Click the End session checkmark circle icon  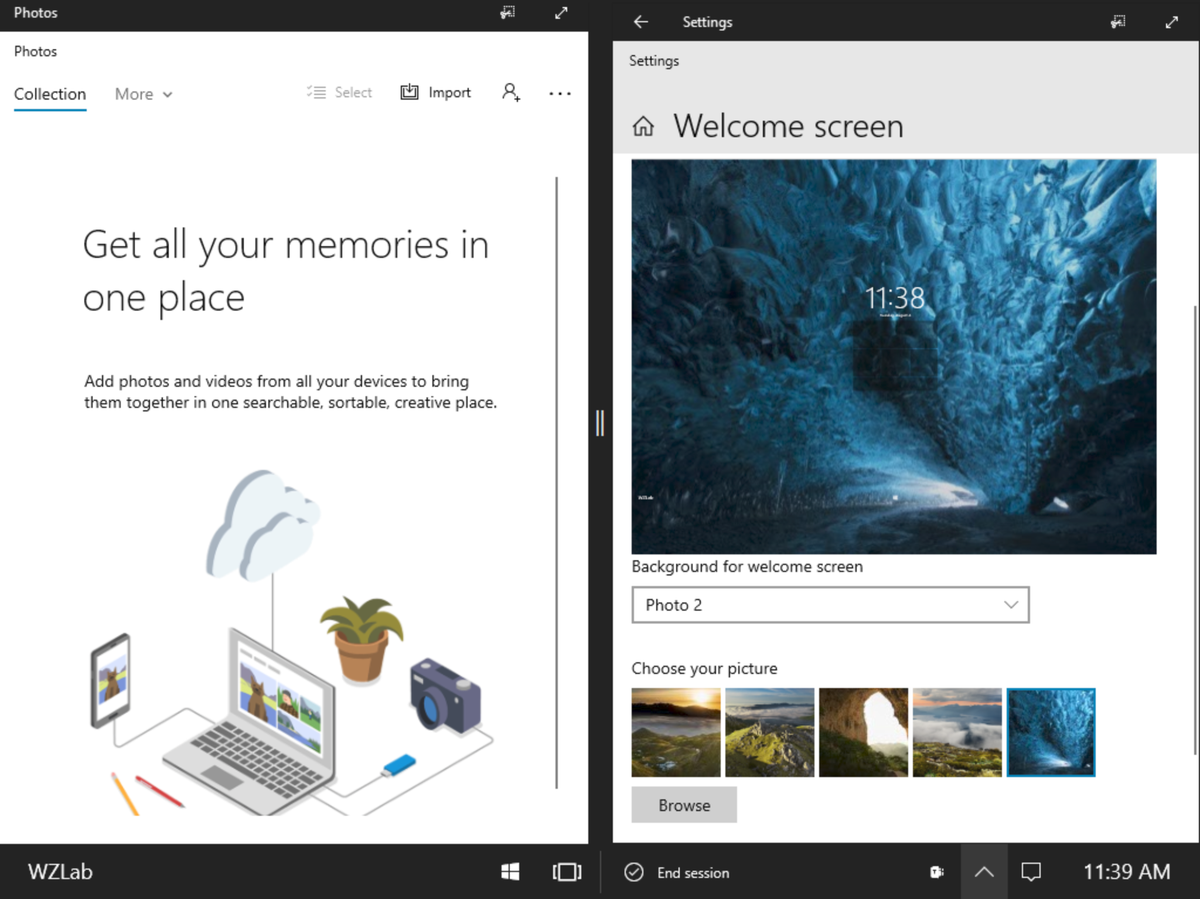tap(634, 873)
